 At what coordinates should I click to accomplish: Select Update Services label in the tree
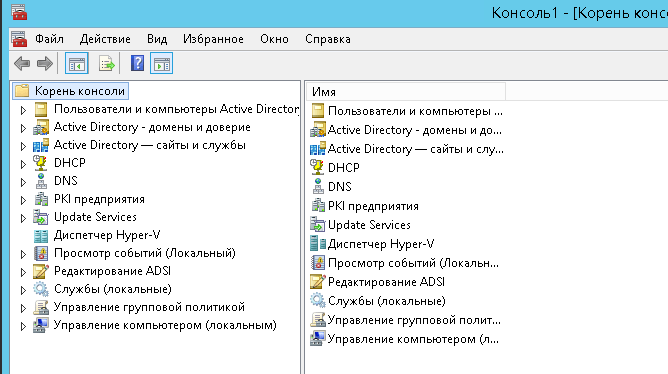[x=95, y=217]
